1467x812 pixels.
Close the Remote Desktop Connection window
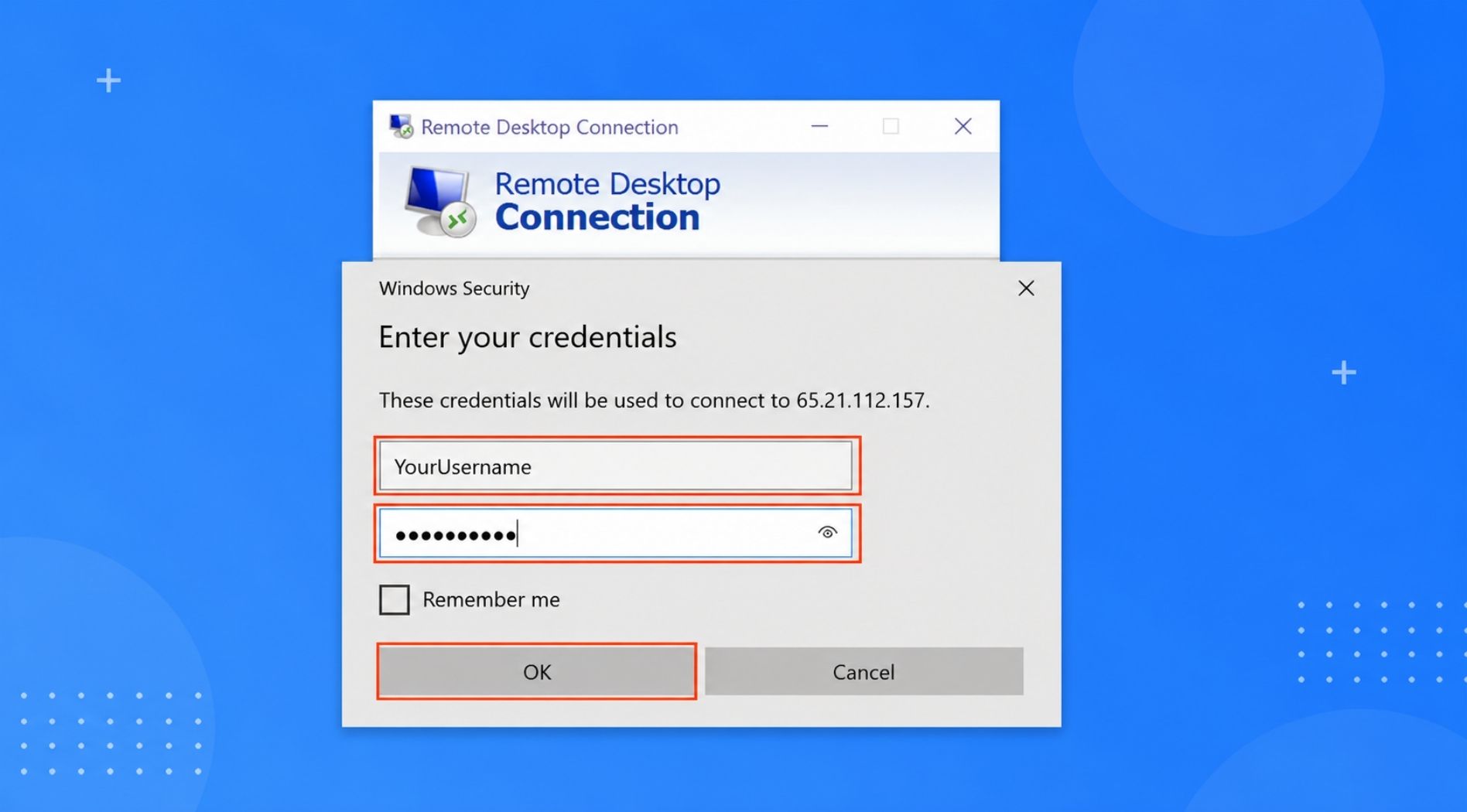click(963, 126)
